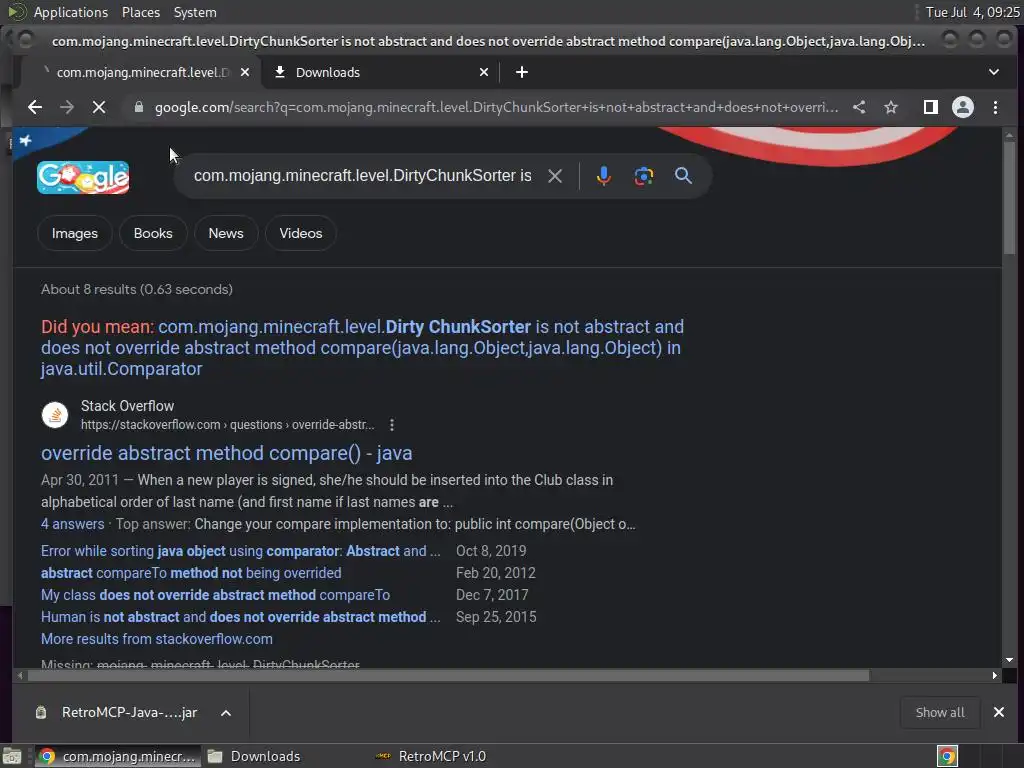Start voice search with microphone
This screenshot has width=1024, height=768.
(603, 176)
